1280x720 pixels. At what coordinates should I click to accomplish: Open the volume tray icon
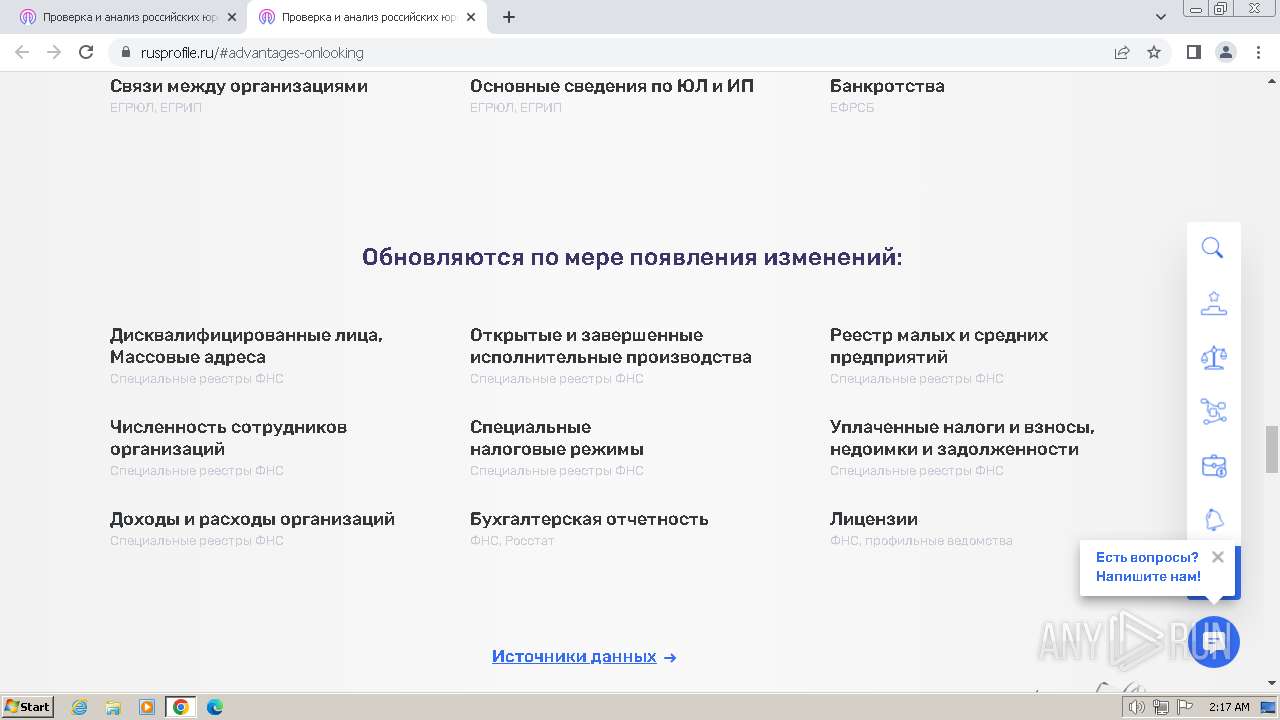(x=1137, y=707)
